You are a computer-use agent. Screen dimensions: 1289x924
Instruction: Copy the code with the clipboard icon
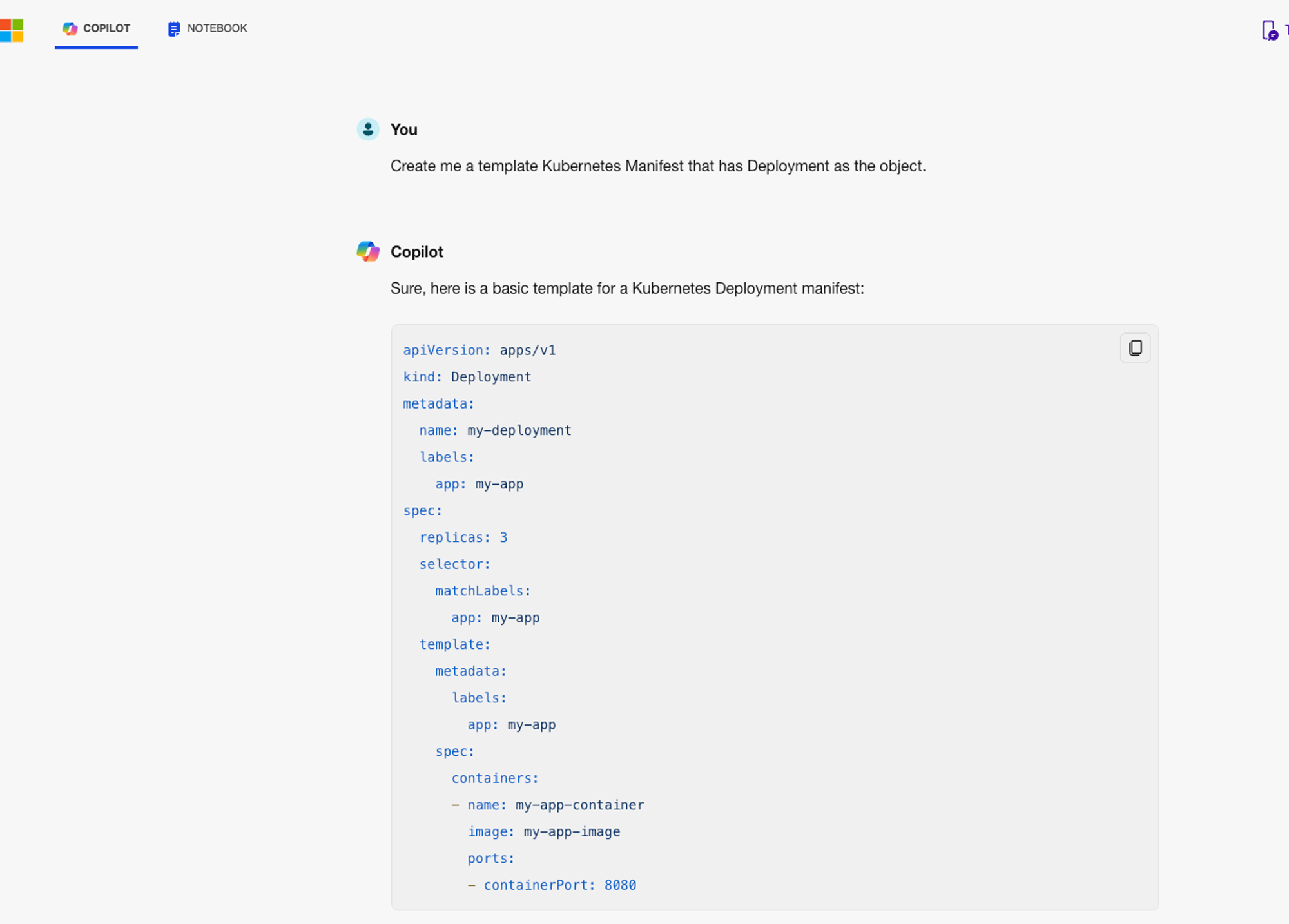1135,348
